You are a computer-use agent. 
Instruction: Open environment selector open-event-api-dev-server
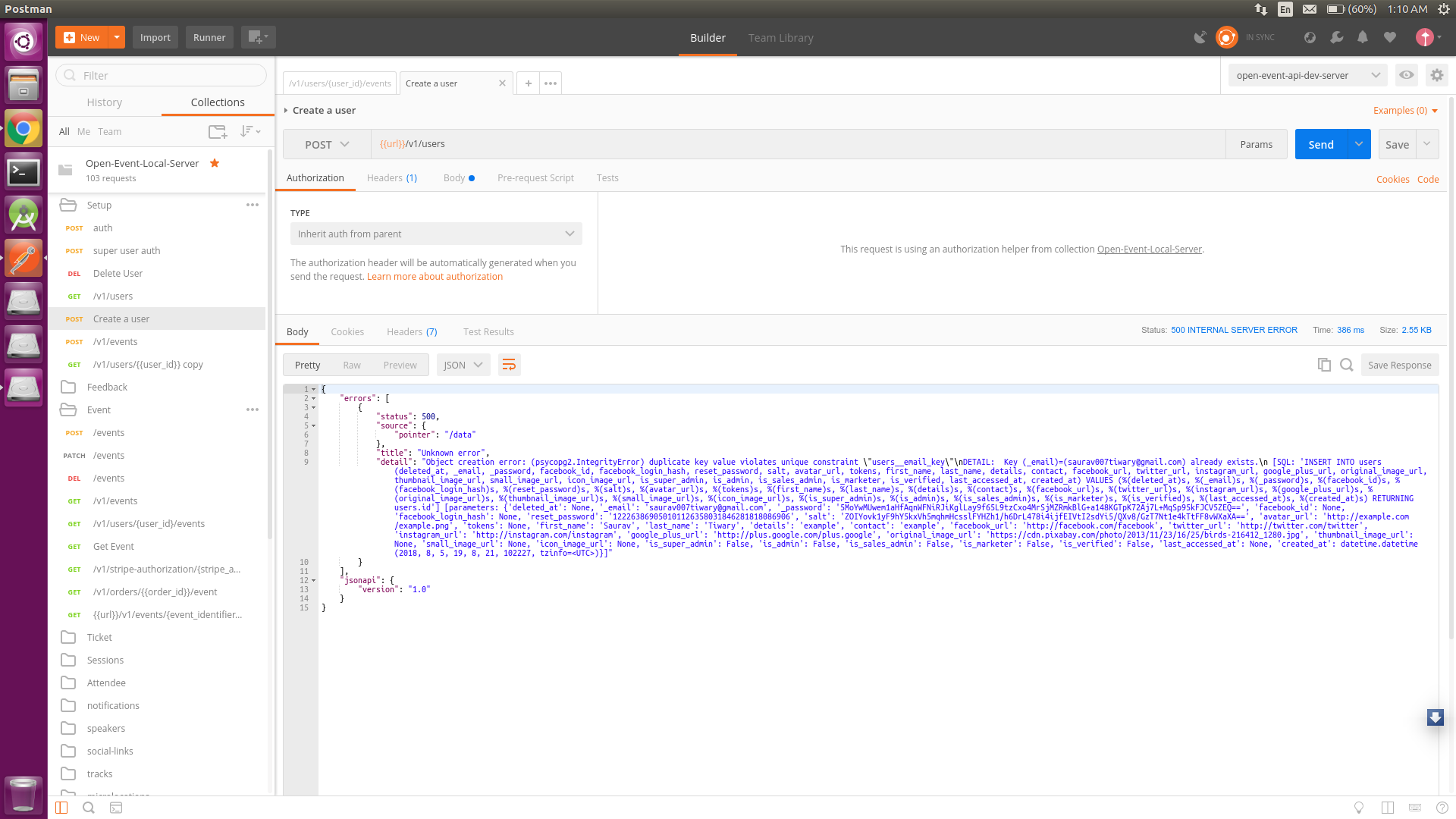click(1307, 75)
